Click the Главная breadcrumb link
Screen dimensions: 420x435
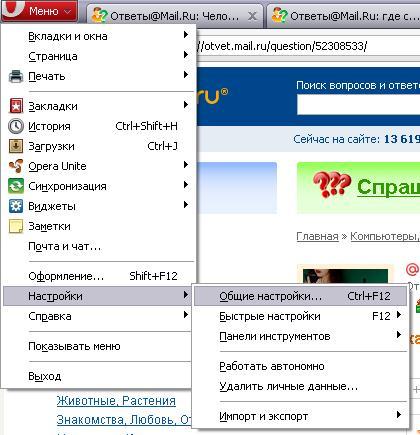(x=317, y=236)
